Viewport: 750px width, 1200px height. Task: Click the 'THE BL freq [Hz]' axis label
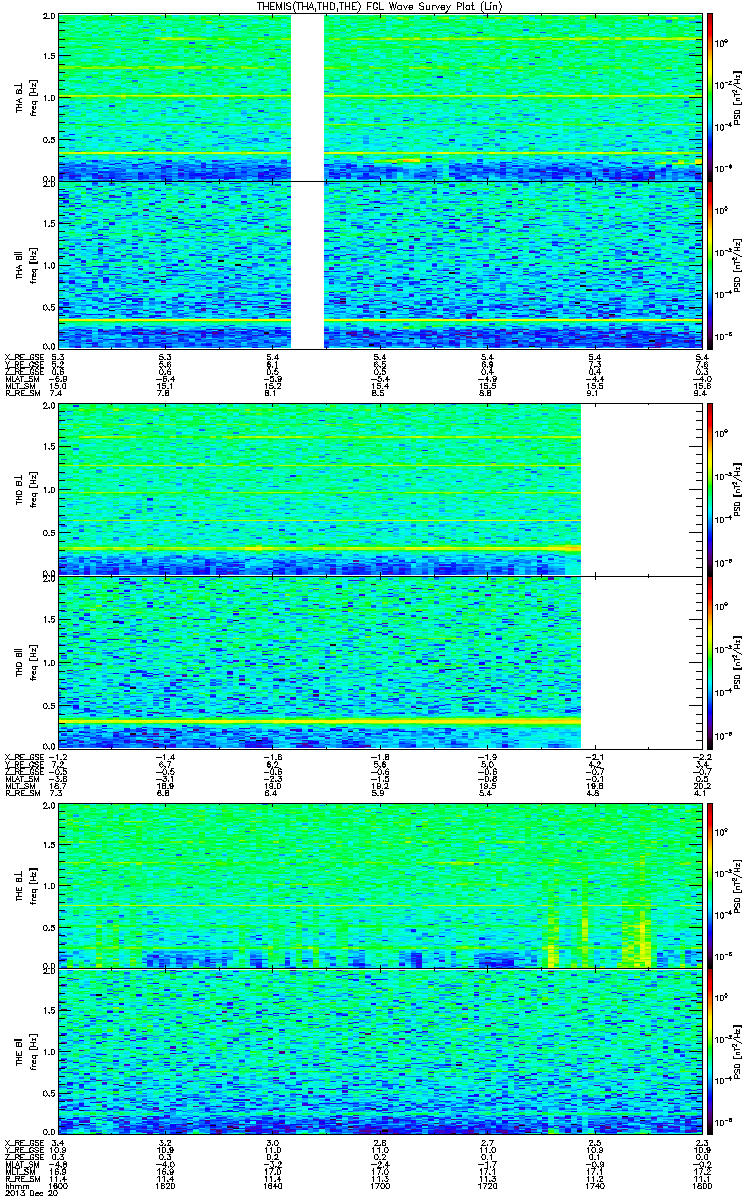point(26,885)
